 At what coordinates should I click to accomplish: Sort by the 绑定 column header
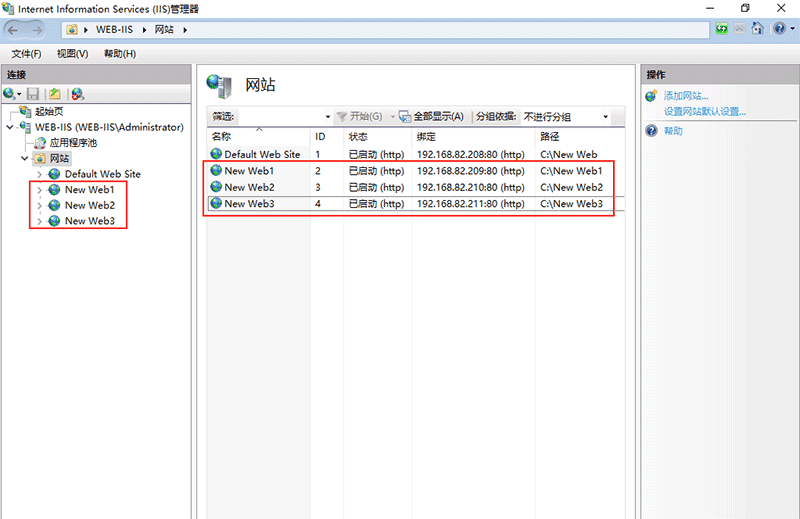[473, 137]
